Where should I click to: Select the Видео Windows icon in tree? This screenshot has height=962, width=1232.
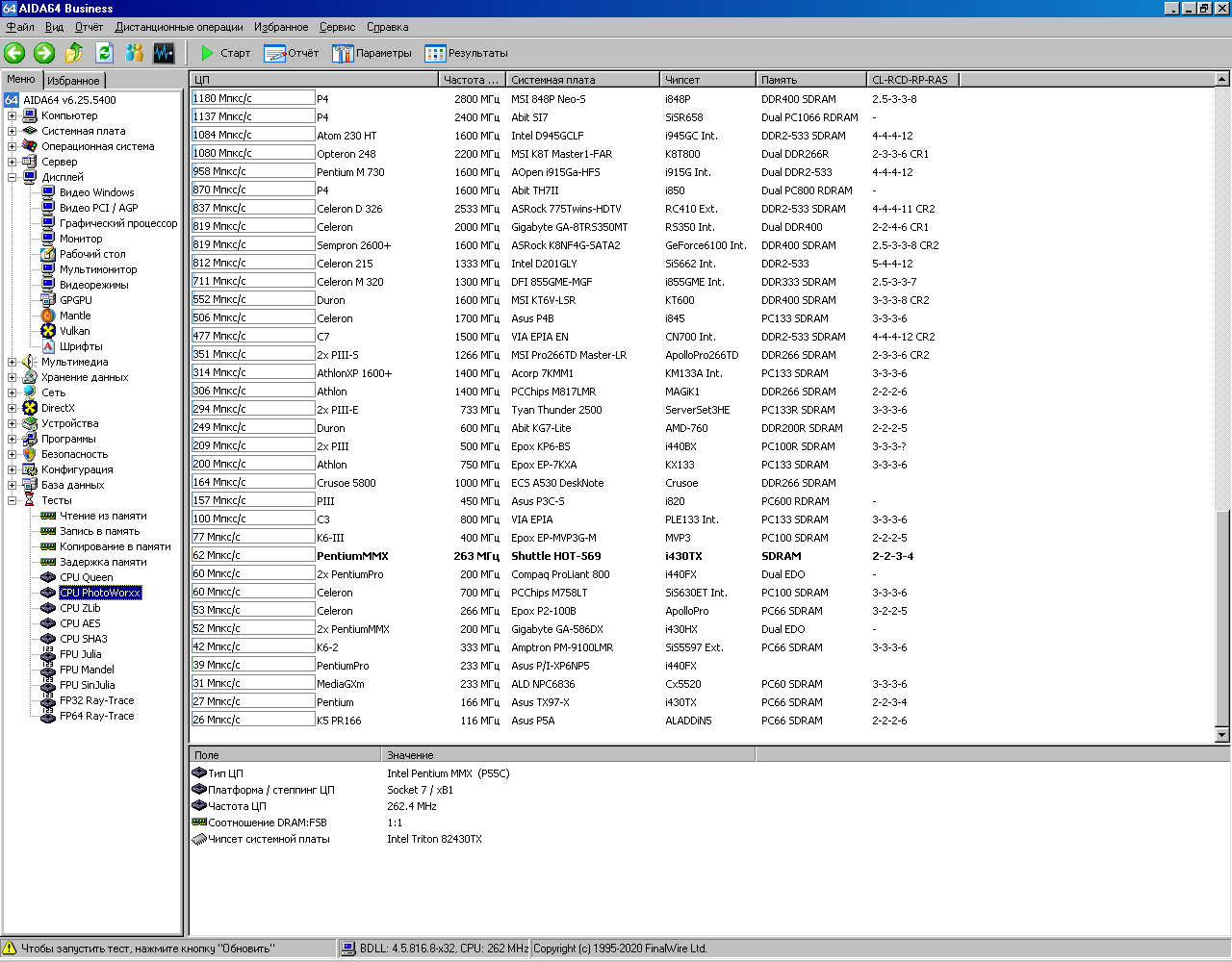click(48, 192)
